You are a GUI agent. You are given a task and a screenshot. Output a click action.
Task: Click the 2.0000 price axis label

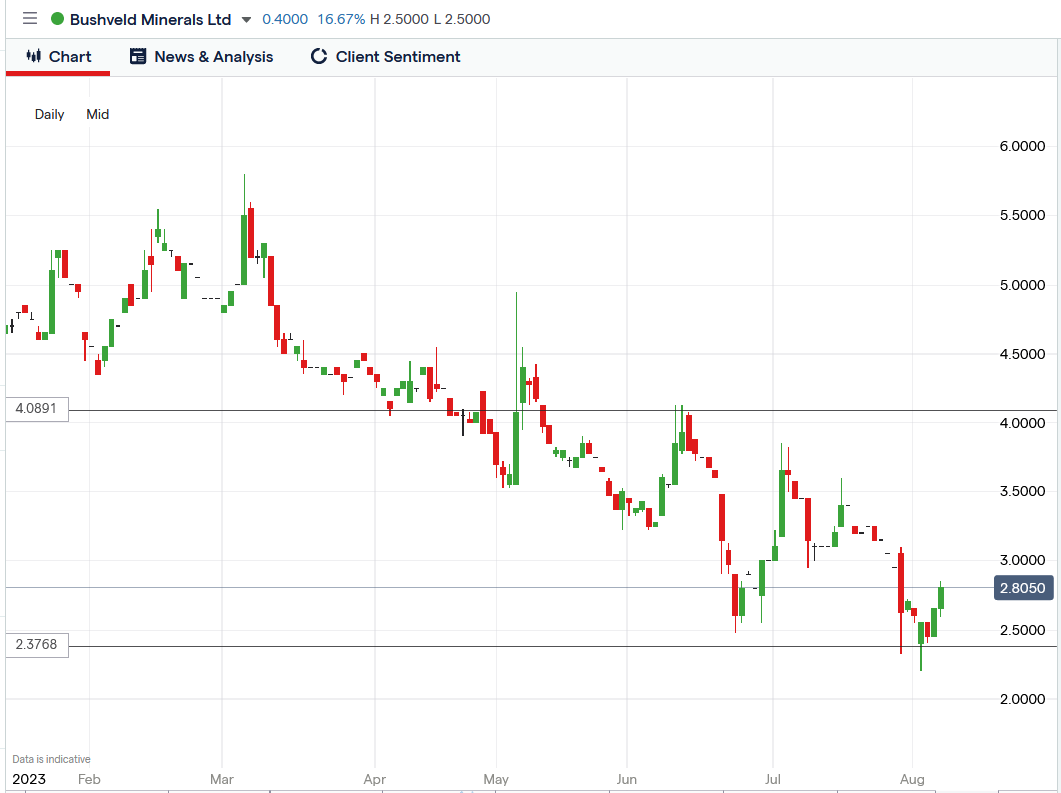[x=1022, y=699]
